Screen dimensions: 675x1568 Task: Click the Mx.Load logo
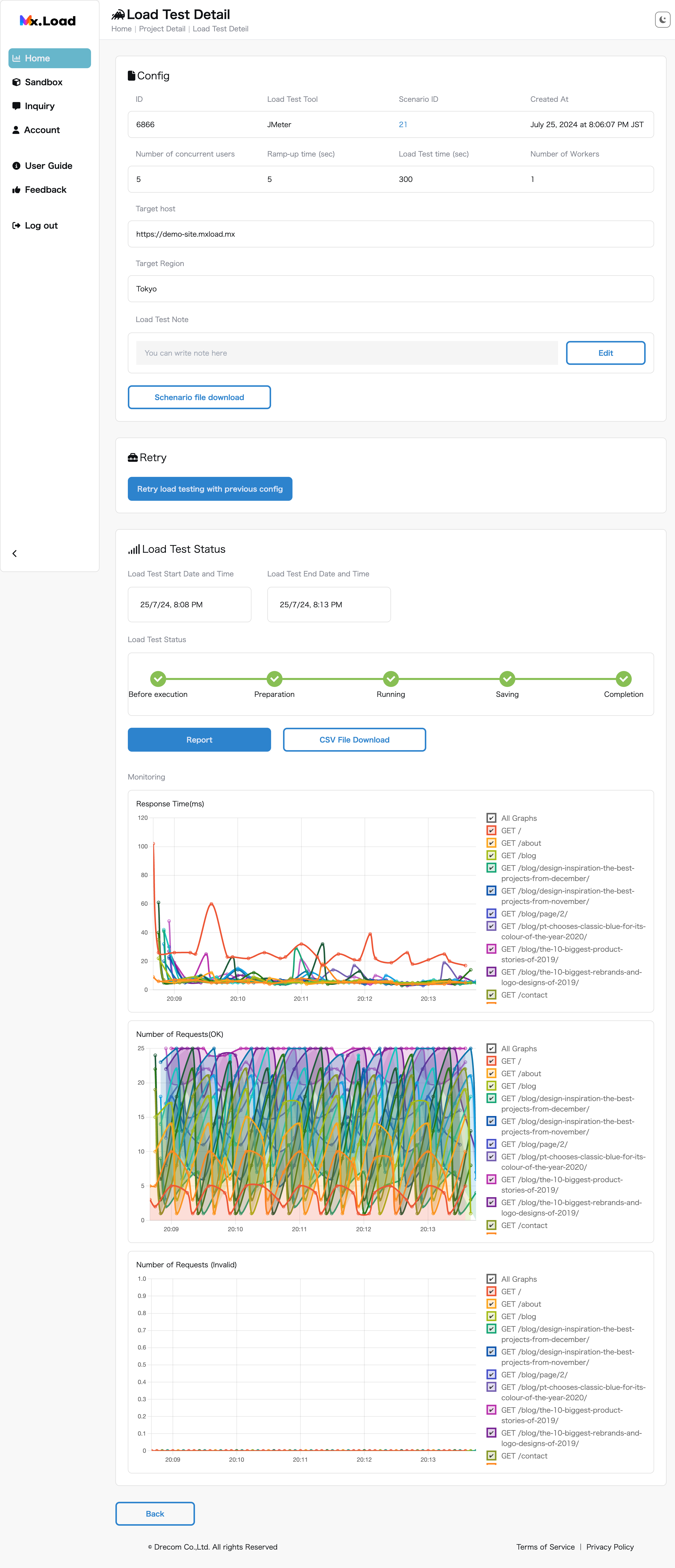coord(48,21)
